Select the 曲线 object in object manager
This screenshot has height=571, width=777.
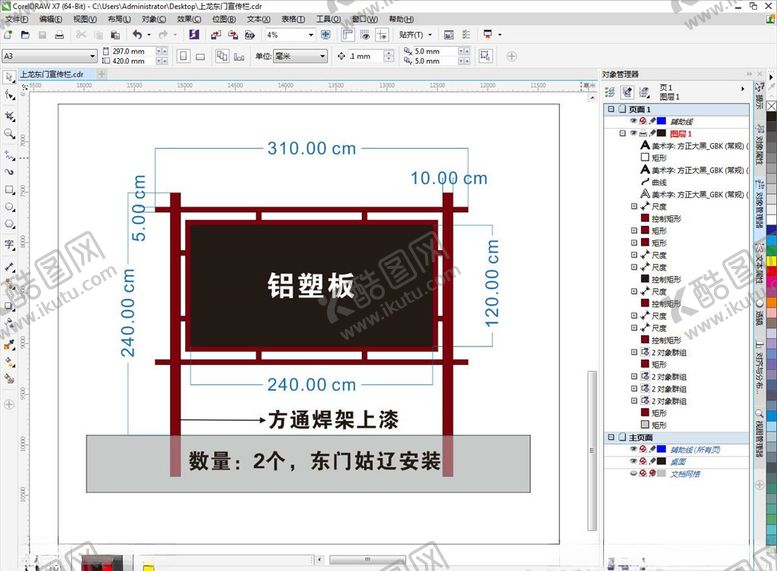661,182
